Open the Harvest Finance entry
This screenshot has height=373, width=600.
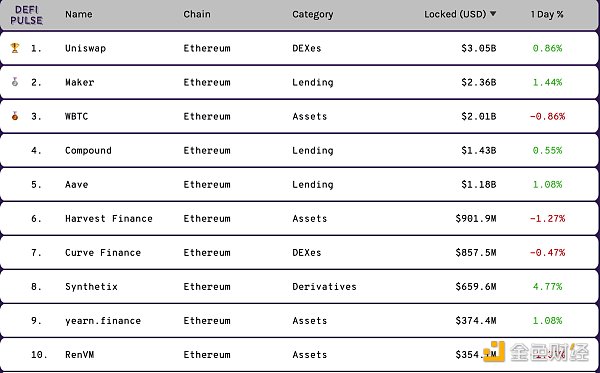click(109, 218)
